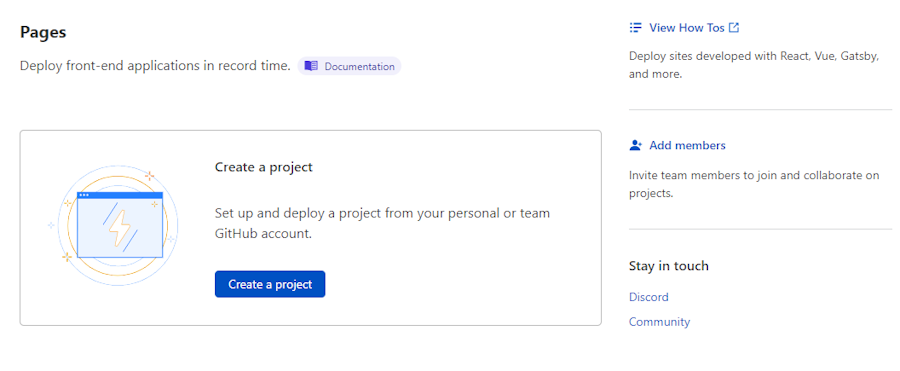Viewport: 900px width, 371px height.
Task: Click the list icon beside View How Tos
Action: (635, 28)
